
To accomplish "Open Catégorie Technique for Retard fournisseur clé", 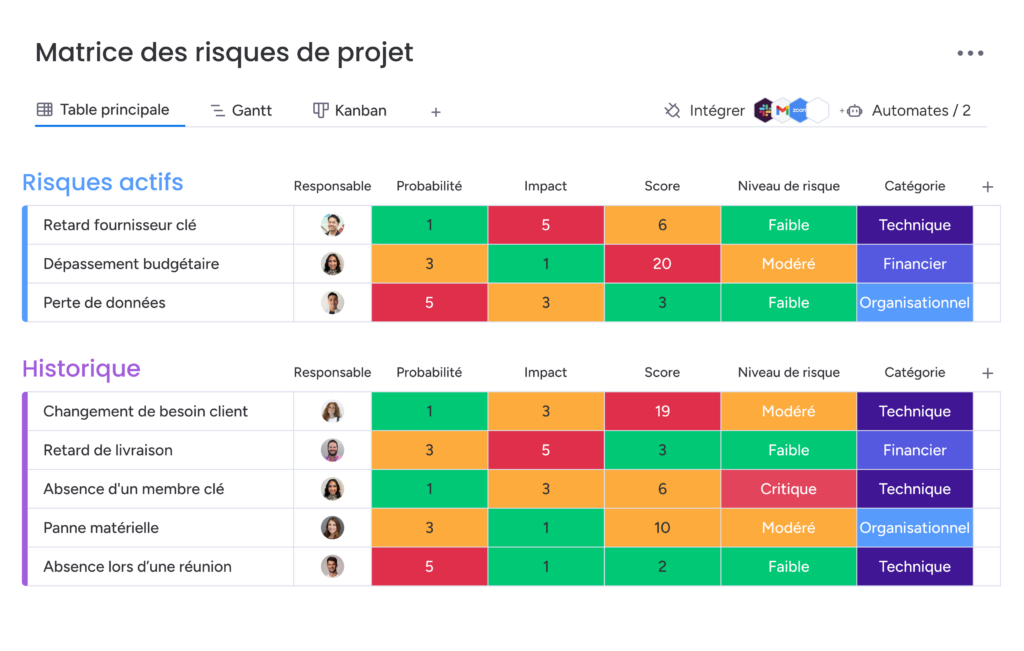I will click(x=914, y=225).
